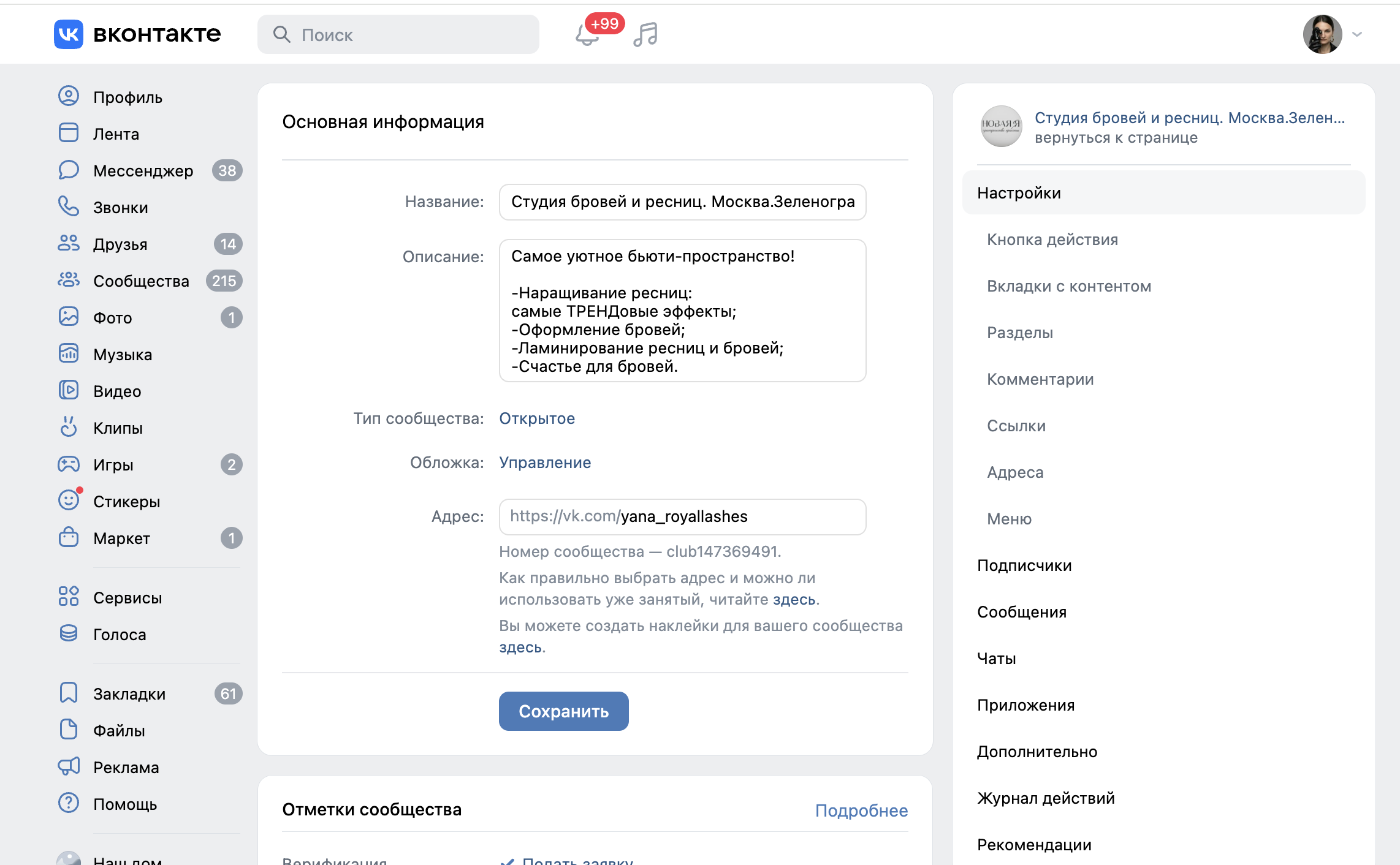
Task: Open Адреса settings
Action: (1015, 472)
